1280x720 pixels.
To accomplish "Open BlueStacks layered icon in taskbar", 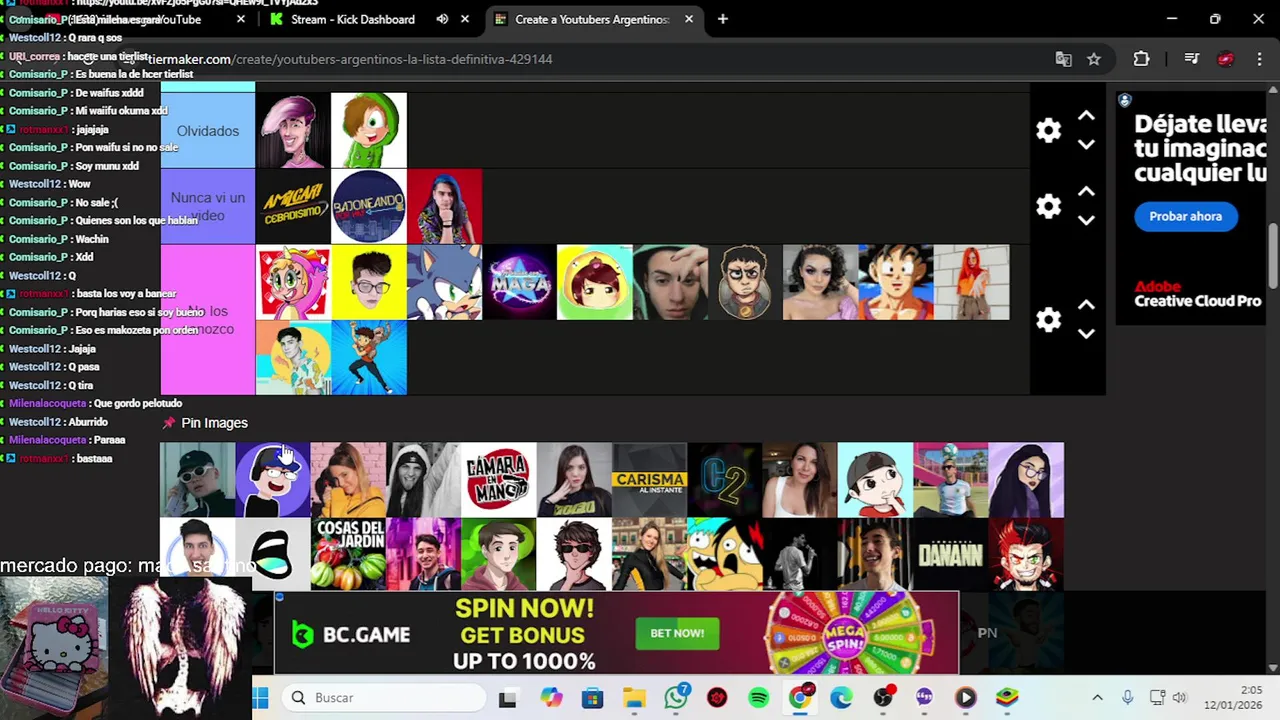I will coord(1006,698).
